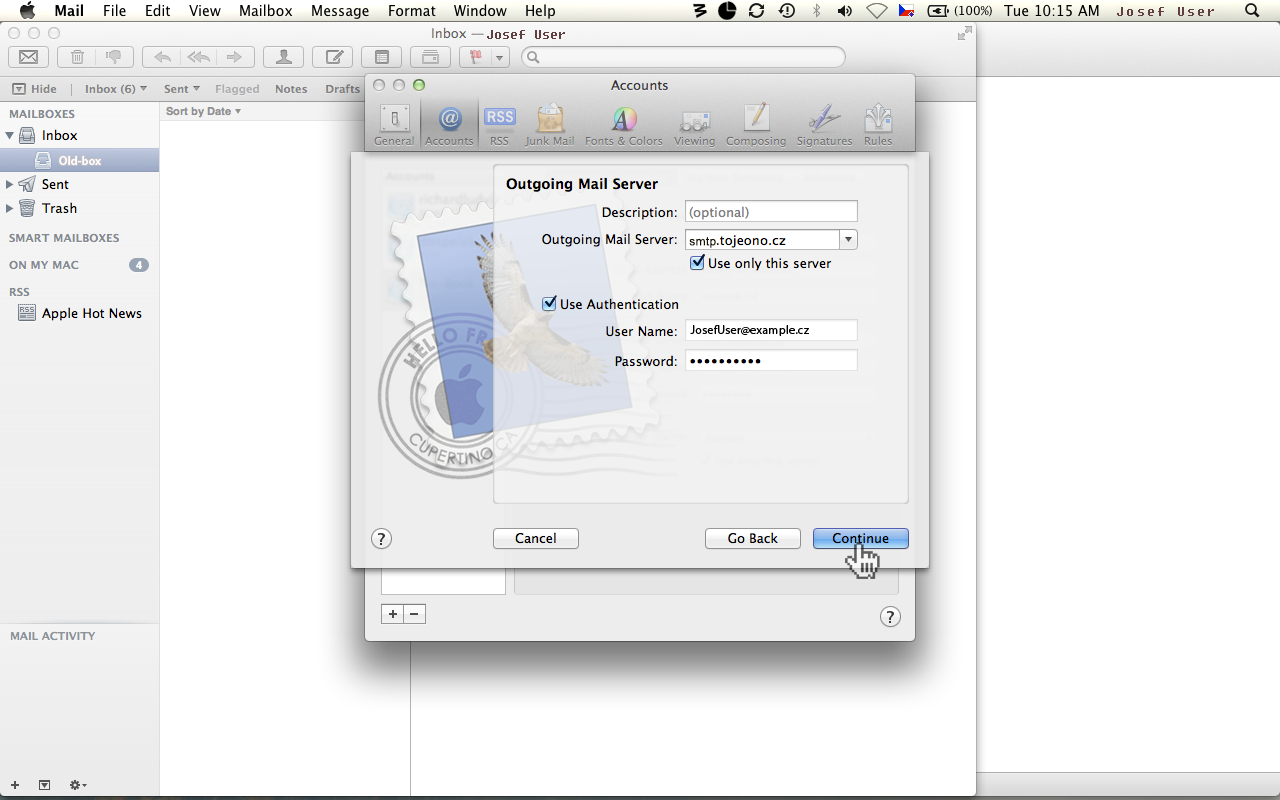The height and width of the screenshot is (800, 1280).
Task: Click the toolbar search field
Action: coord(684,57)
